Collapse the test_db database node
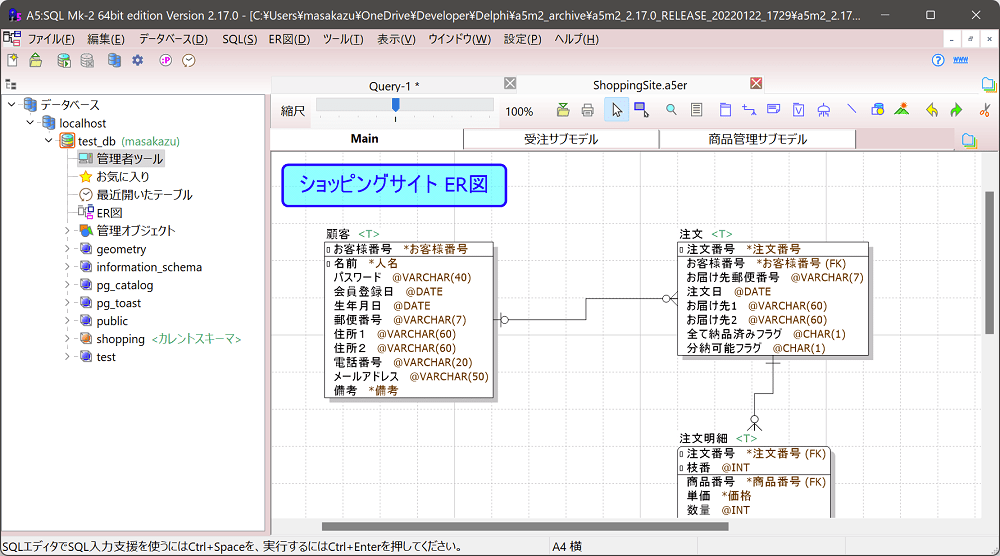Viewport: 1000px width, 556px height. tap(48, 140)
